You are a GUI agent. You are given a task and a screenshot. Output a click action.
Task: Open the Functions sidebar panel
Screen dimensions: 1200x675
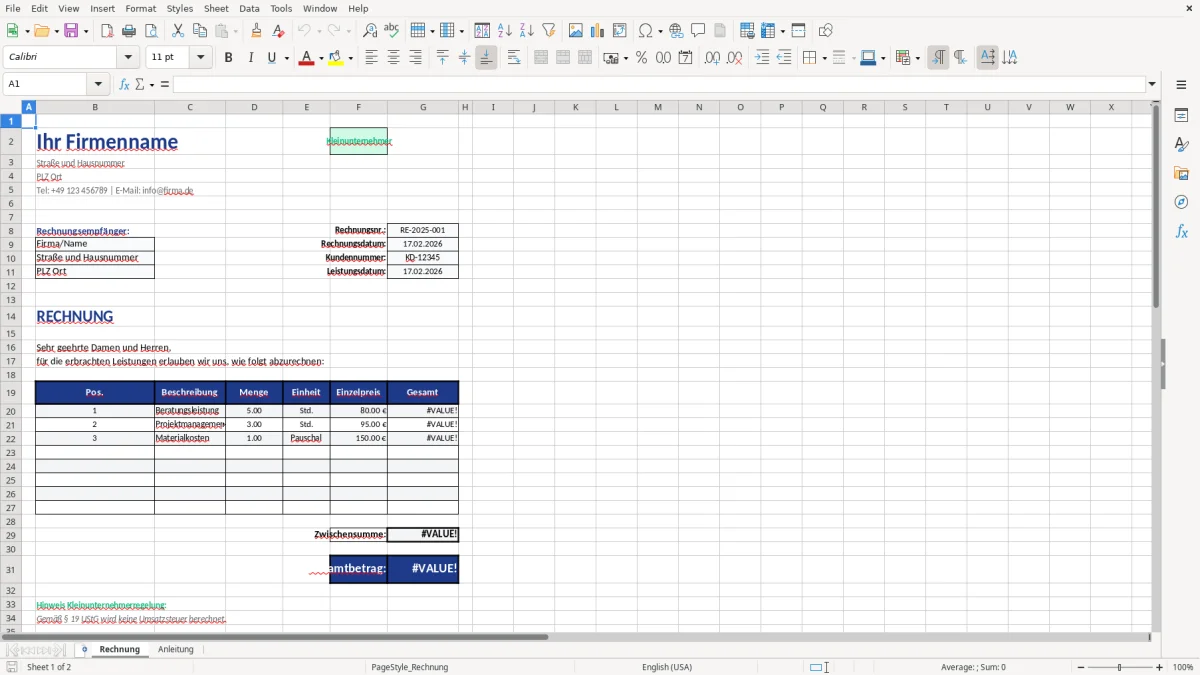coord(1181,231)
